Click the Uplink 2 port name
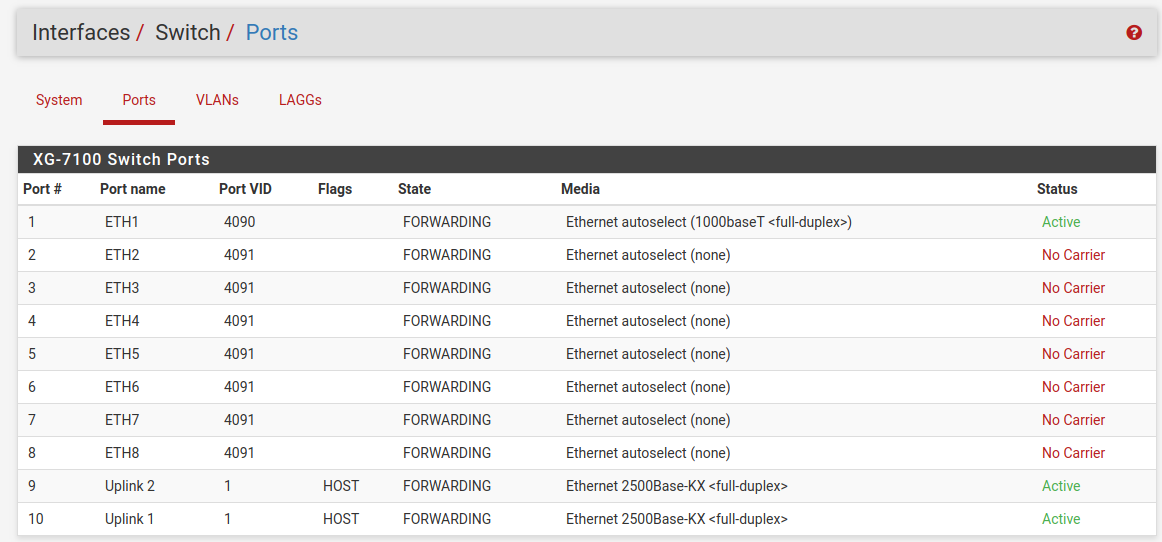1162x542 pixels. click(x=130, y=486)
